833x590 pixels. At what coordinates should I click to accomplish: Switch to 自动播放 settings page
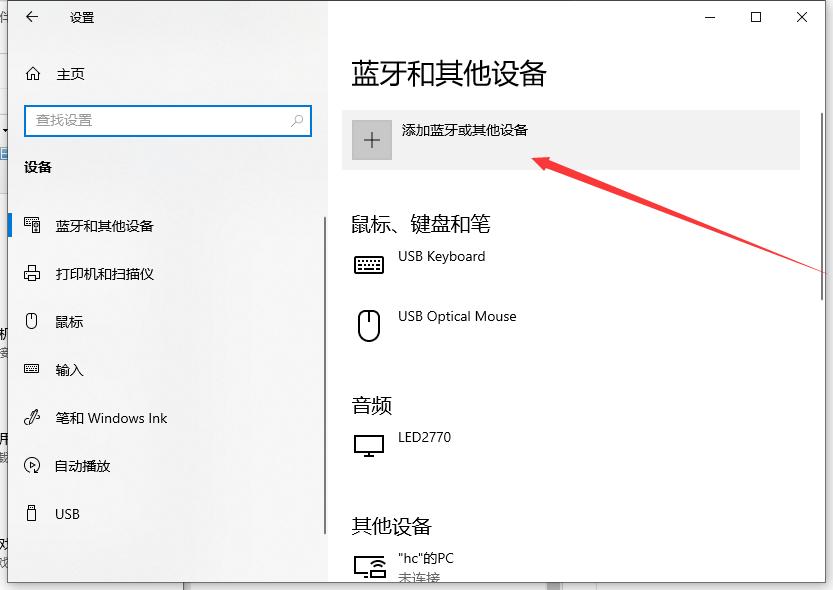click(x=82, y=466)
